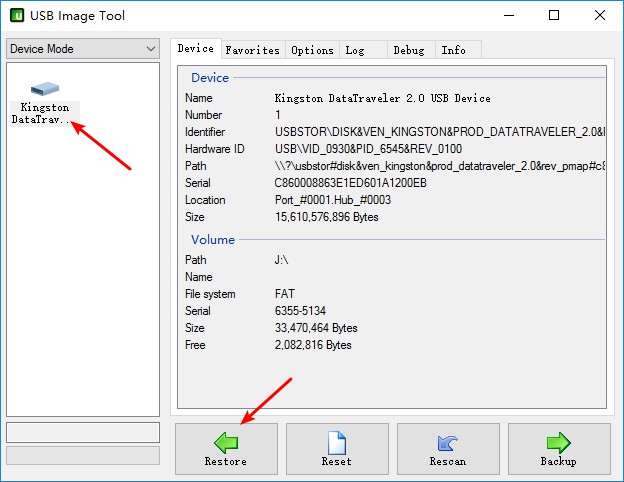Click the location value Port_#0001.Hub_#0003
The width and height of the screenshot is (624, 482).
tap(333, 200)
